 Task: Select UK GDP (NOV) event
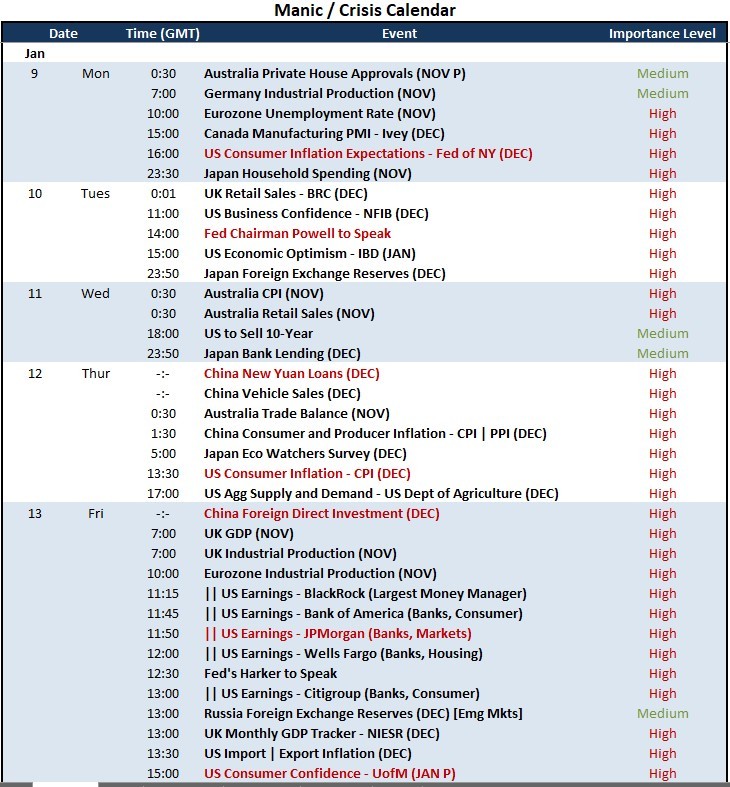coord(249,534)
